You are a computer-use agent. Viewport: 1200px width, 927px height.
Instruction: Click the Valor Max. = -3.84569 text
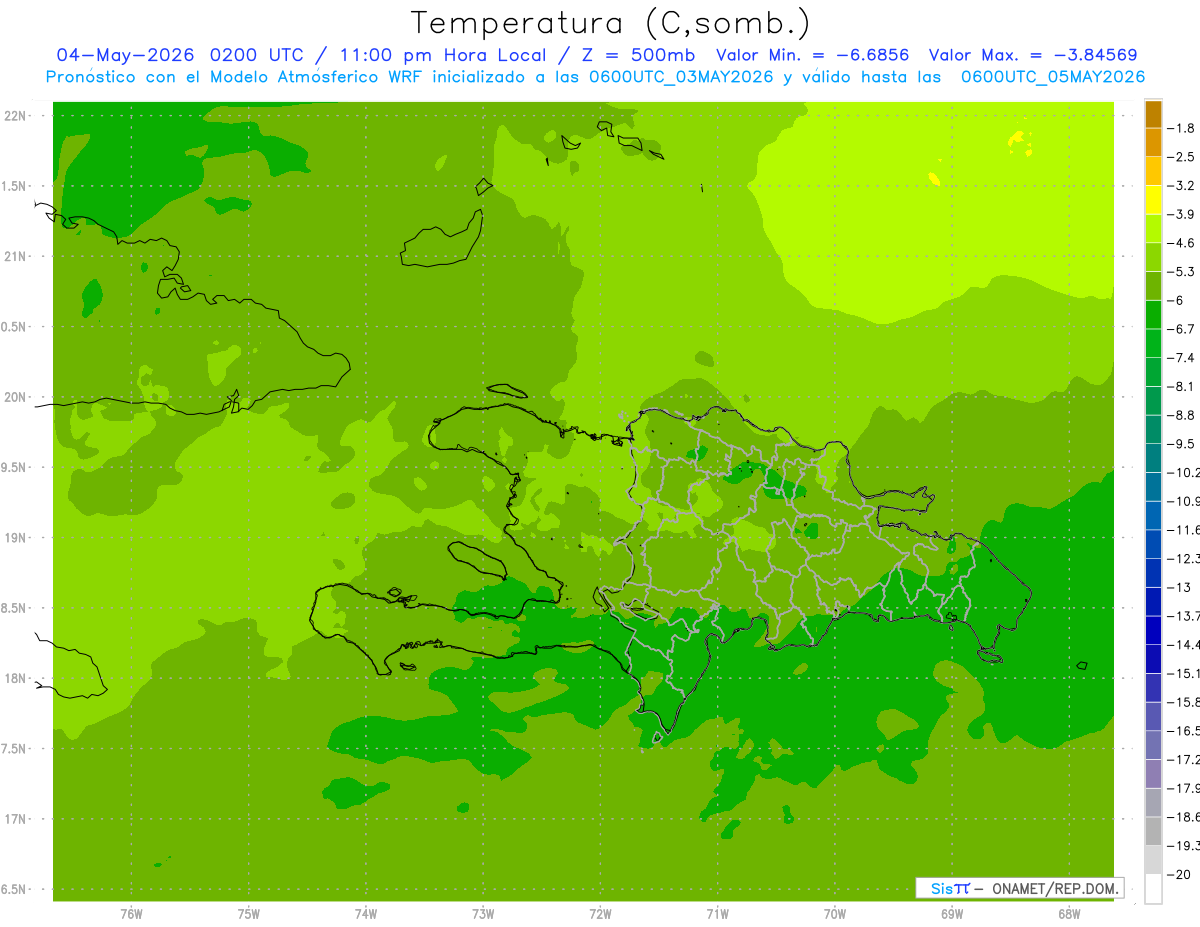[1033, 55]
